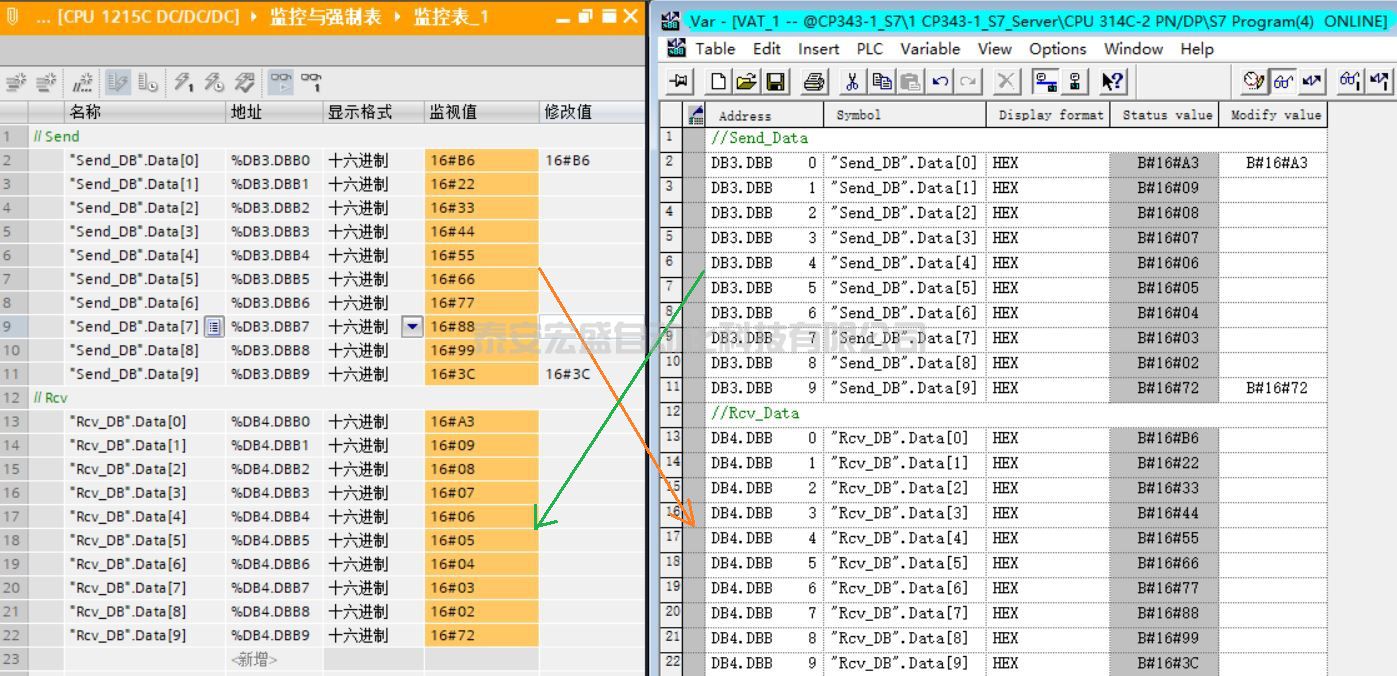Save the VAT_1 variable table
The image size is (1397, 676).
(775, 82)
